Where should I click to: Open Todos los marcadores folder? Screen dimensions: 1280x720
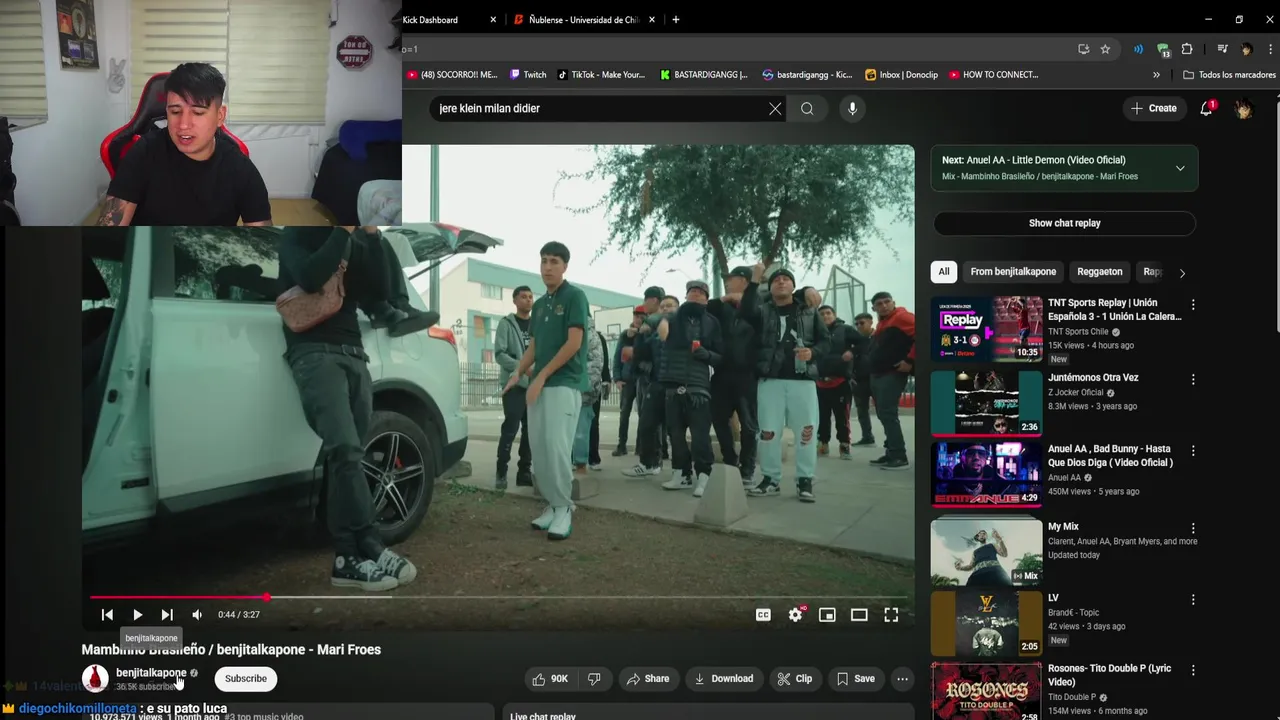[x=1229, y=75]
